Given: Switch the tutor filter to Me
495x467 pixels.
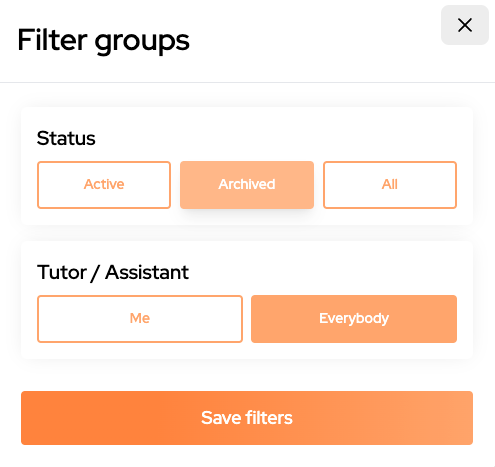Looking at the screenshot, I should (140, 319).
